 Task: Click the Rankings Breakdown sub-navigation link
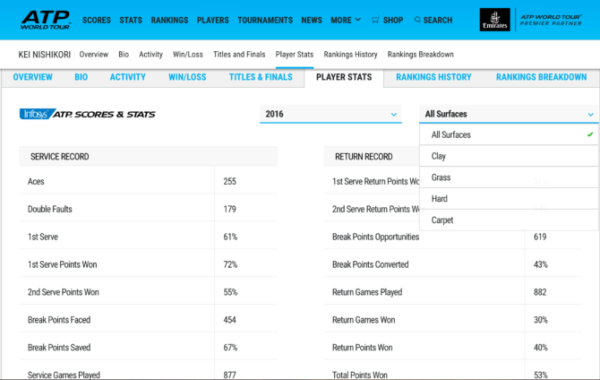pos(421,54)
